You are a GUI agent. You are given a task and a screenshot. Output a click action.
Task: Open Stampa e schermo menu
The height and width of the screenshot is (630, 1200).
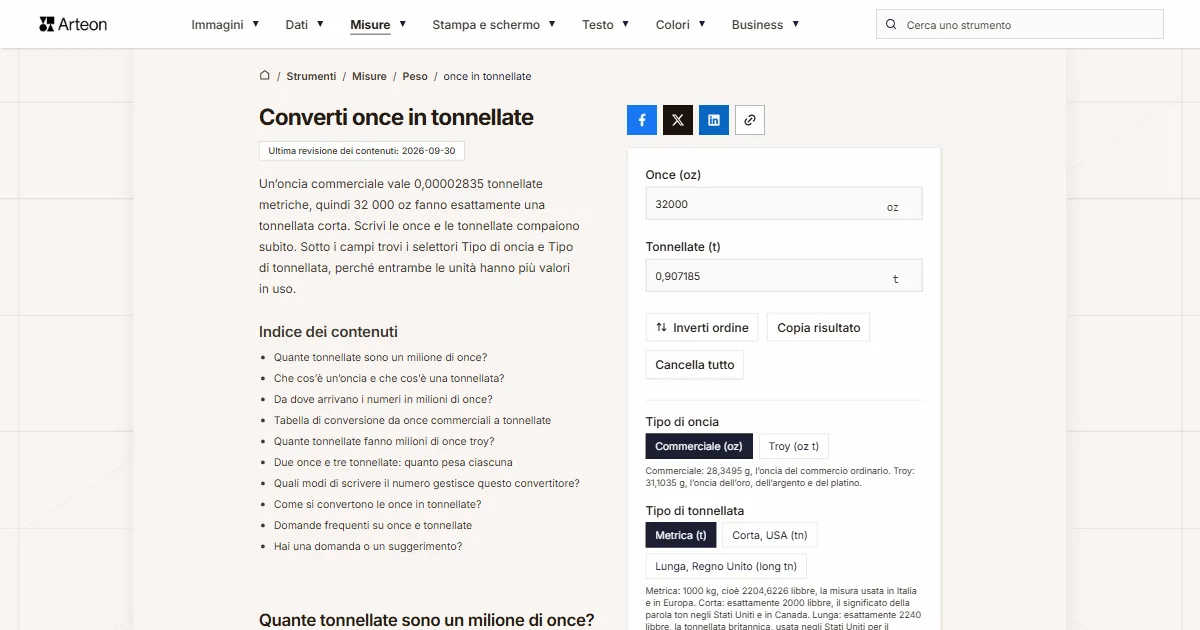click(486, 25)
